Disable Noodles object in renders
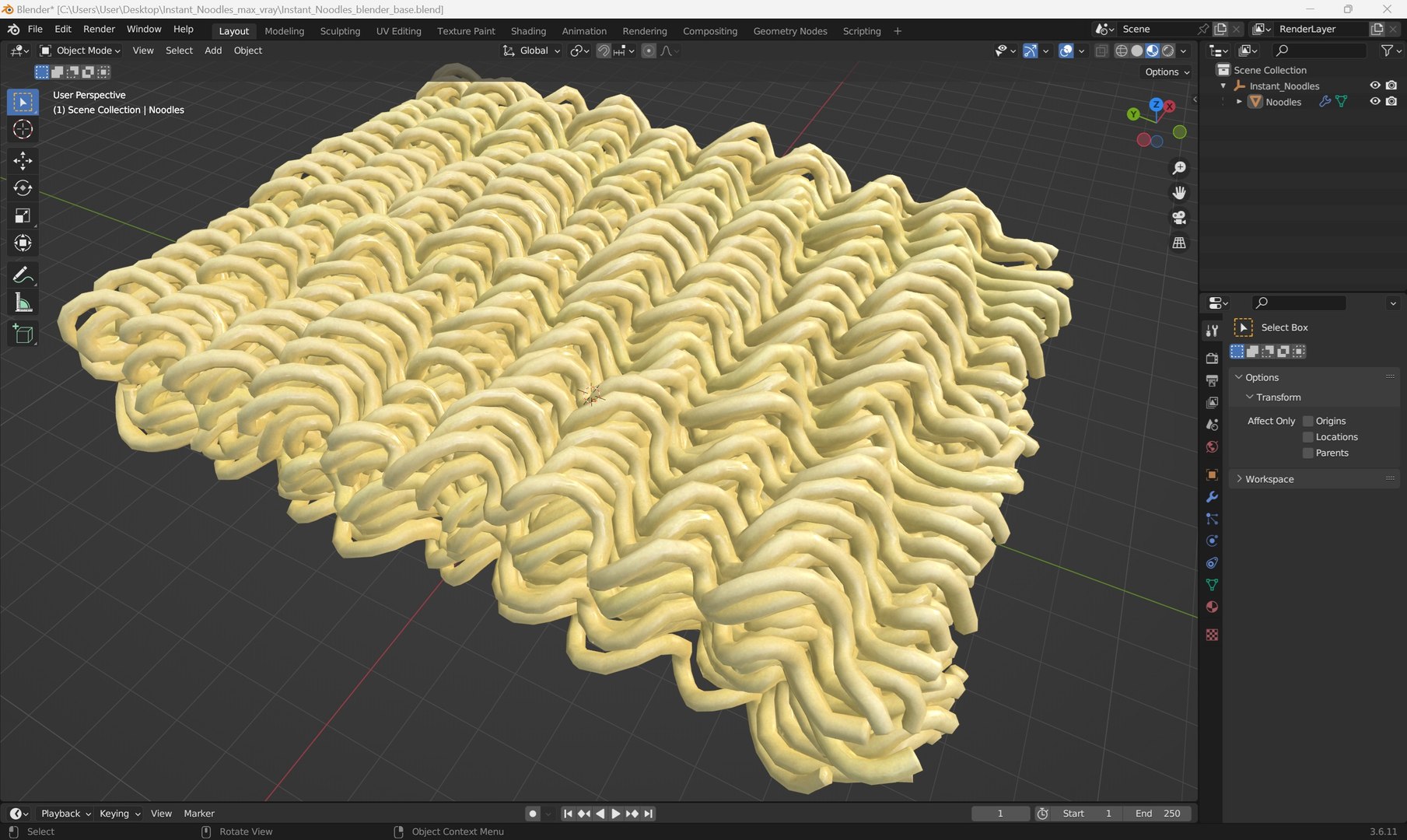 [1391, 101]
